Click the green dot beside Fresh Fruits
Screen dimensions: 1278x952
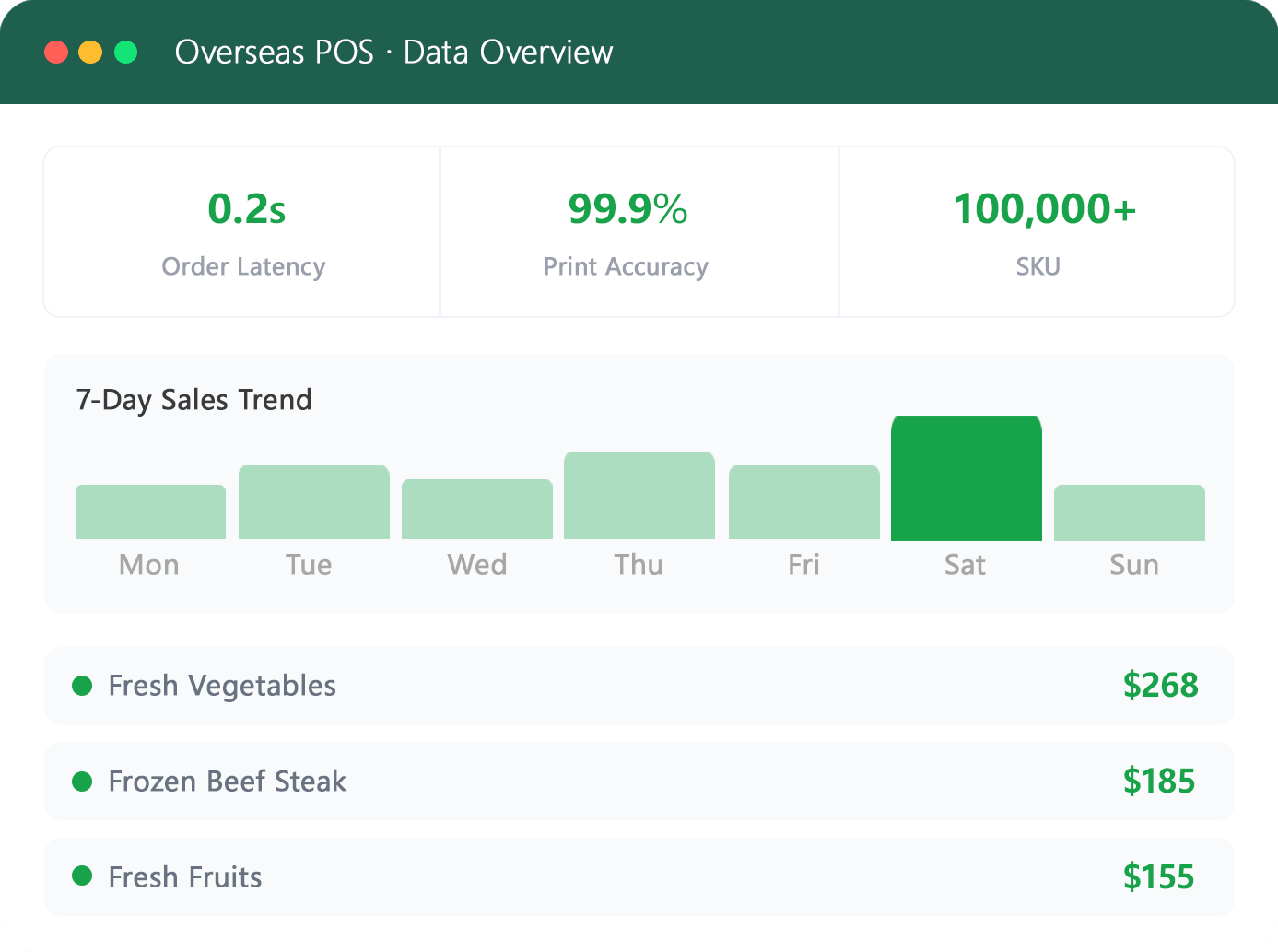click(x=82, y=876)
